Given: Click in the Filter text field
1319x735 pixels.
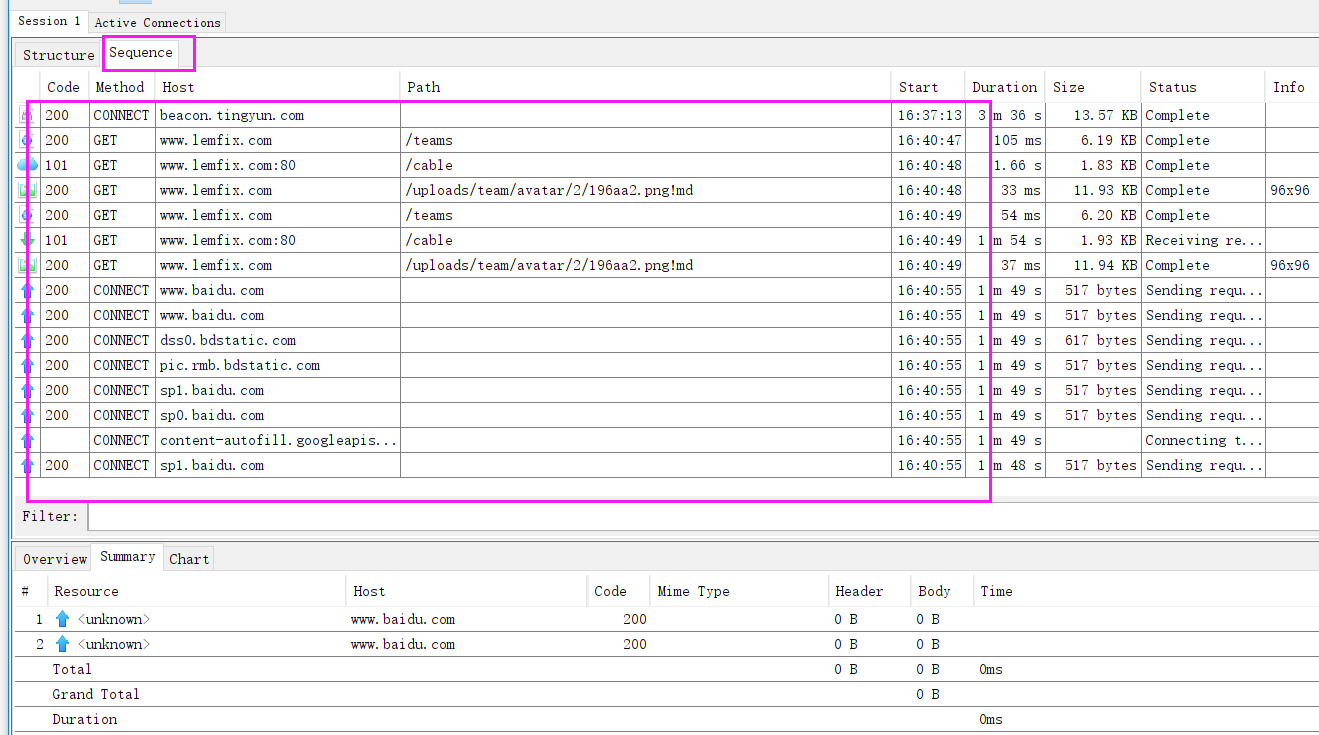Looking at the screenshot, I should [x=703, y=516].
